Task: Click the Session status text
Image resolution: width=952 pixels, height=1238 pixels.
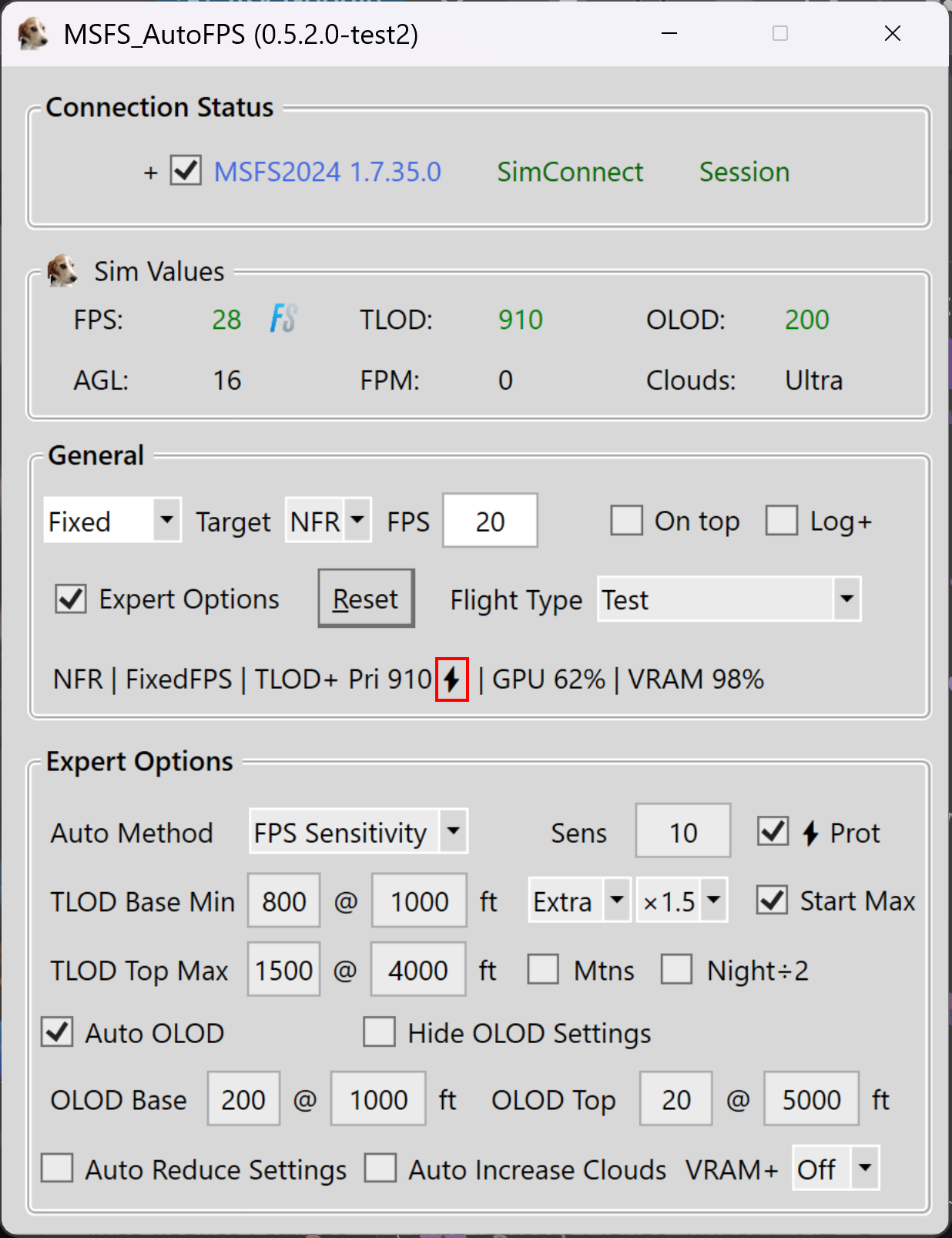Action: [745, 172]
